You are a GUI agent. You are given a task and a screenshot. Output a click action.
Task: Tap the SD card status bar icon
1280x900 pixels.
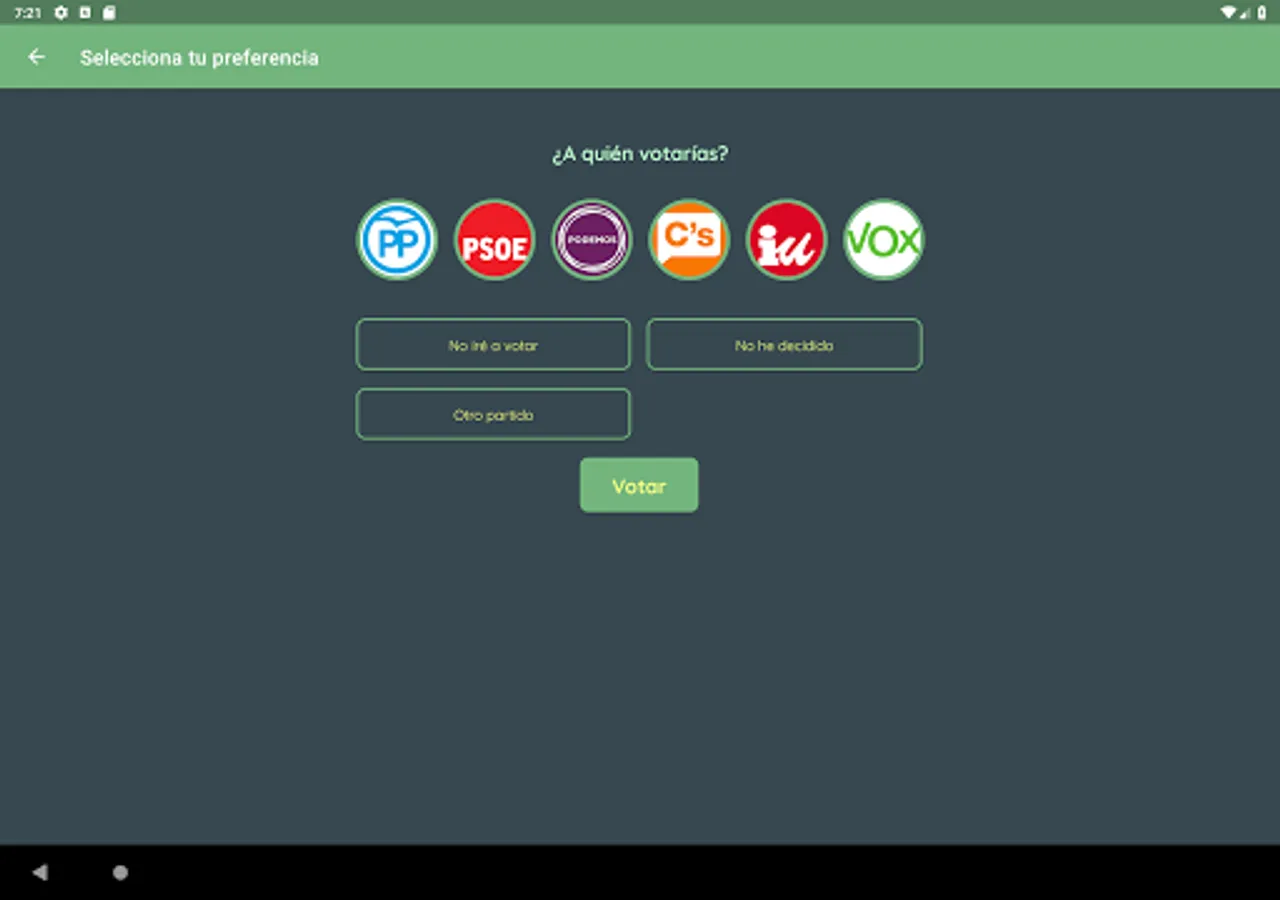109,13
